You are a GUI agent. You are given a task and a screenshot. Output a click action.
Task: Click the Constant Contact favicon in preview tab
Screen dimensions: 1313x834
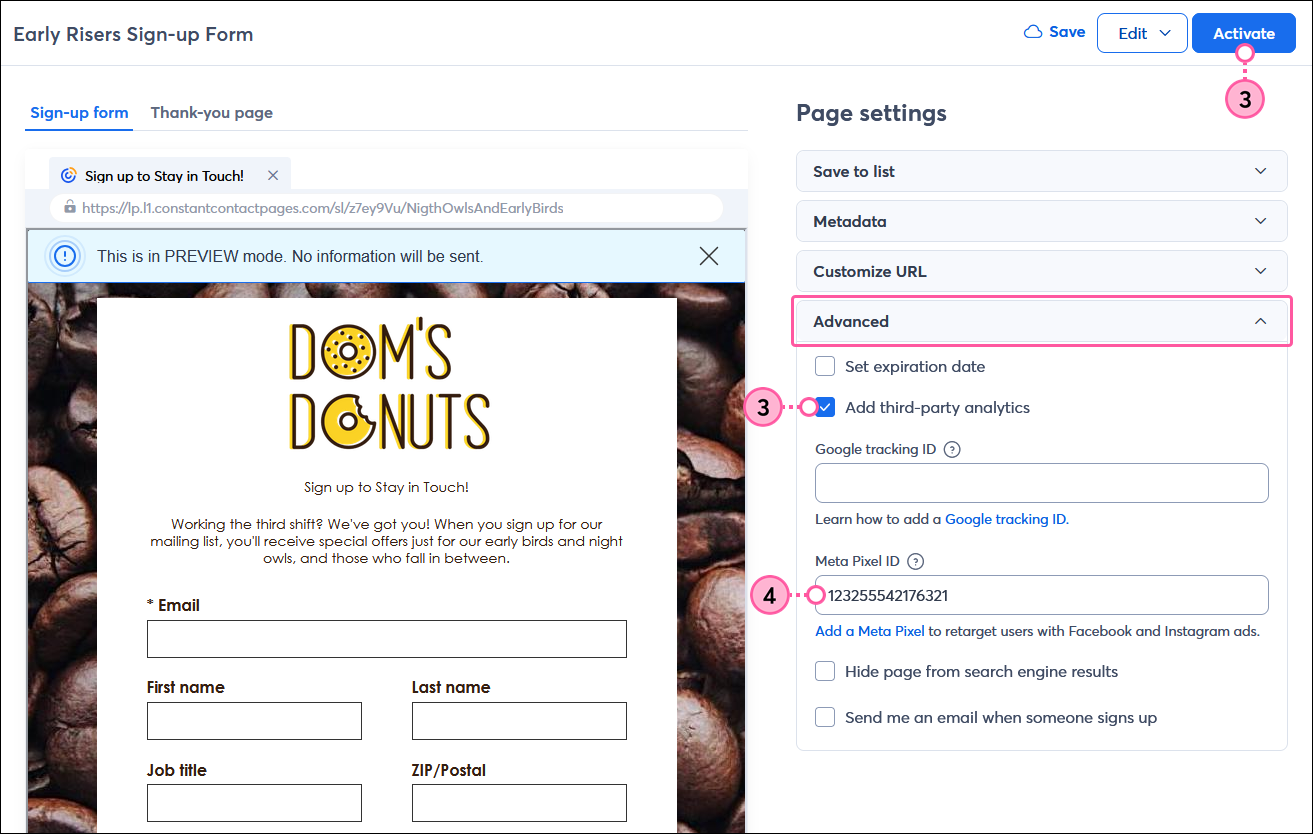tap(68, 175)
